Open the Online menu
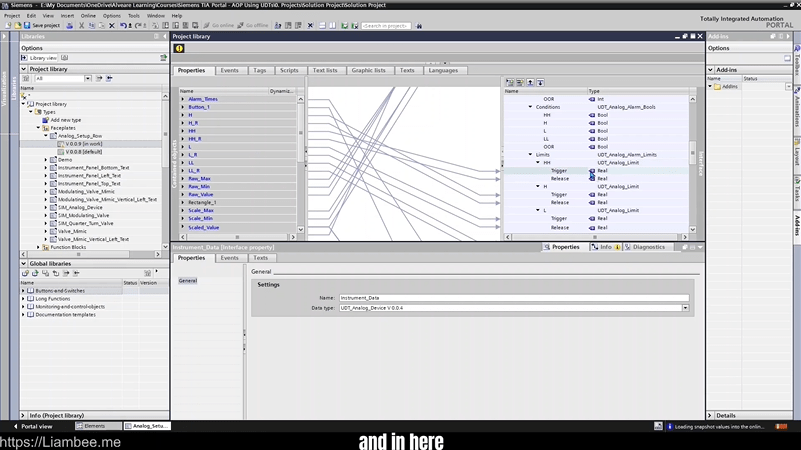801x450 pixels. tap(88, 16)
